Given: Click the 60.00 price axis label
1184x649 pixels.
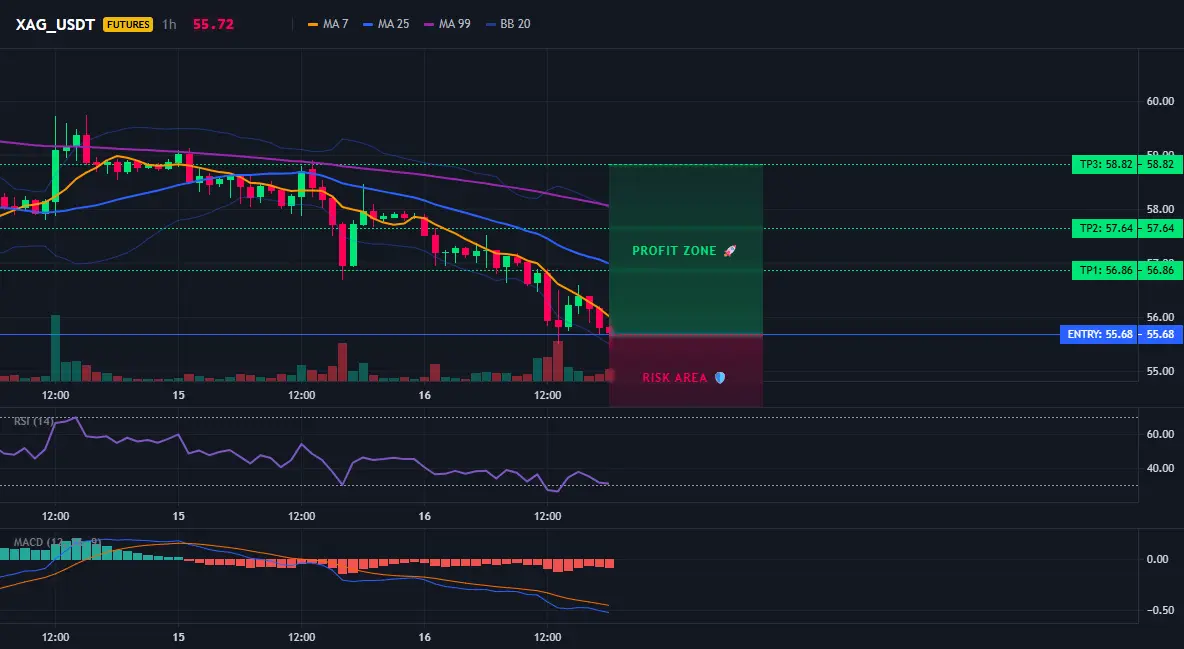Looking at the screenshot, I should (1160, 101).
